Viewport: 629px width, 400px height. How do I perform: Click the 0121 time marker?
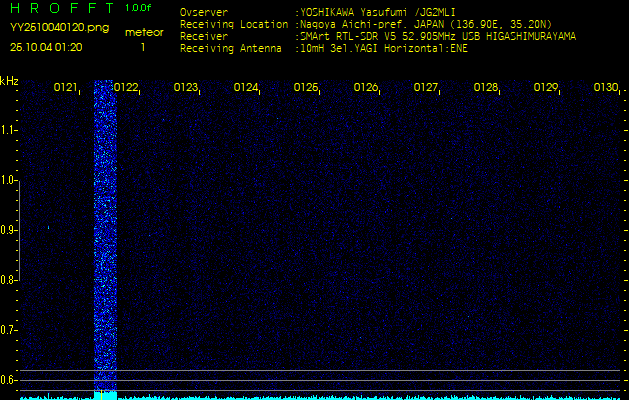point(65,87)
